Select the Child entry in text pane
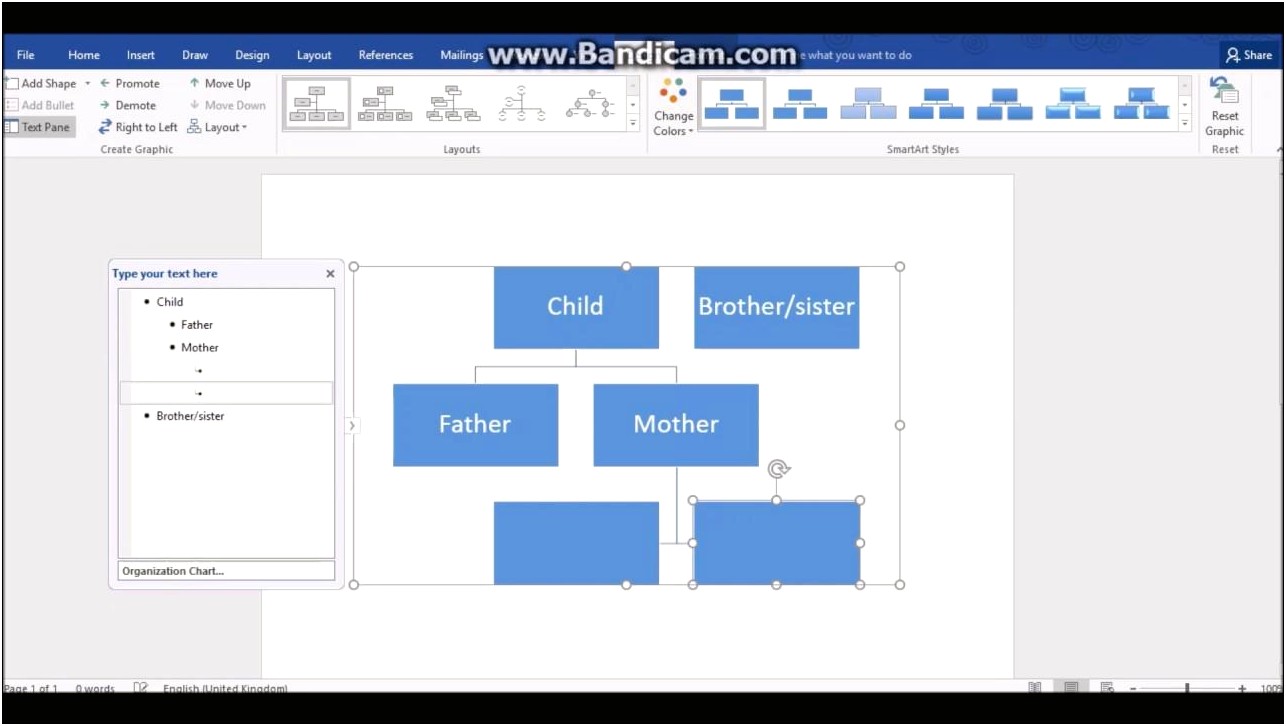 [170, 301]
